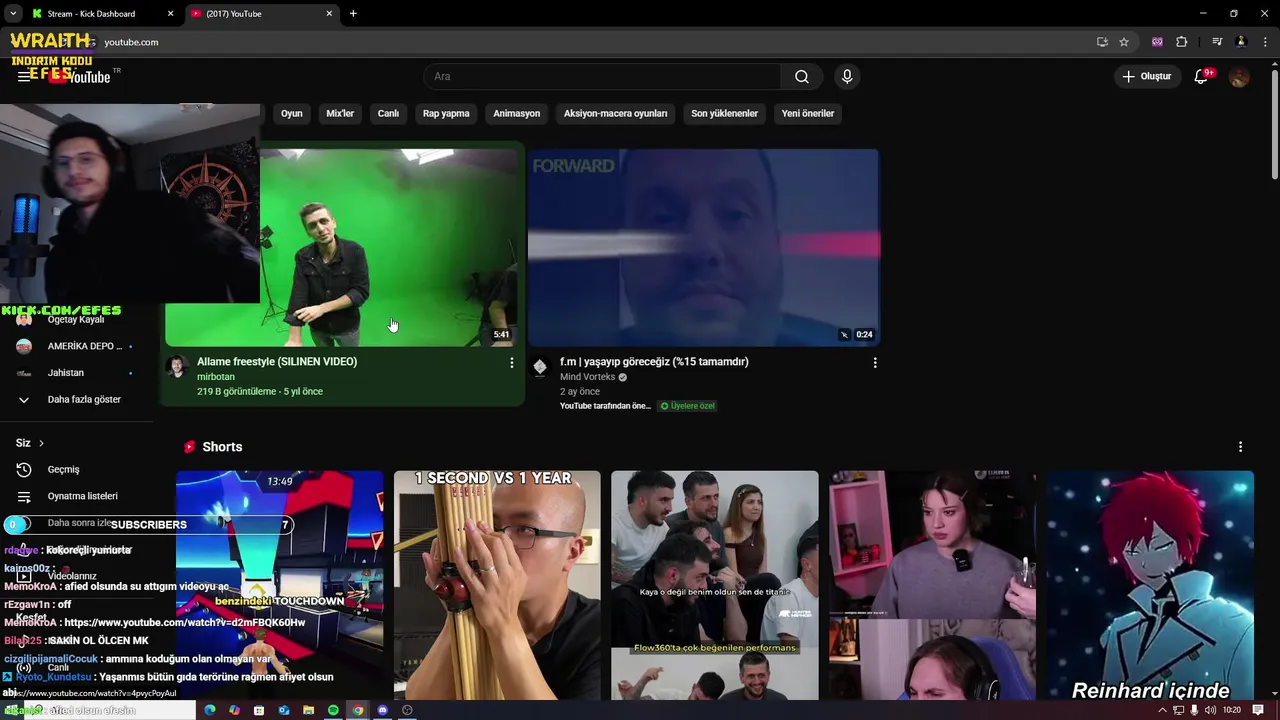Select the Son yüklenenler chip
1280x720 pixels.
coord(724,114)
